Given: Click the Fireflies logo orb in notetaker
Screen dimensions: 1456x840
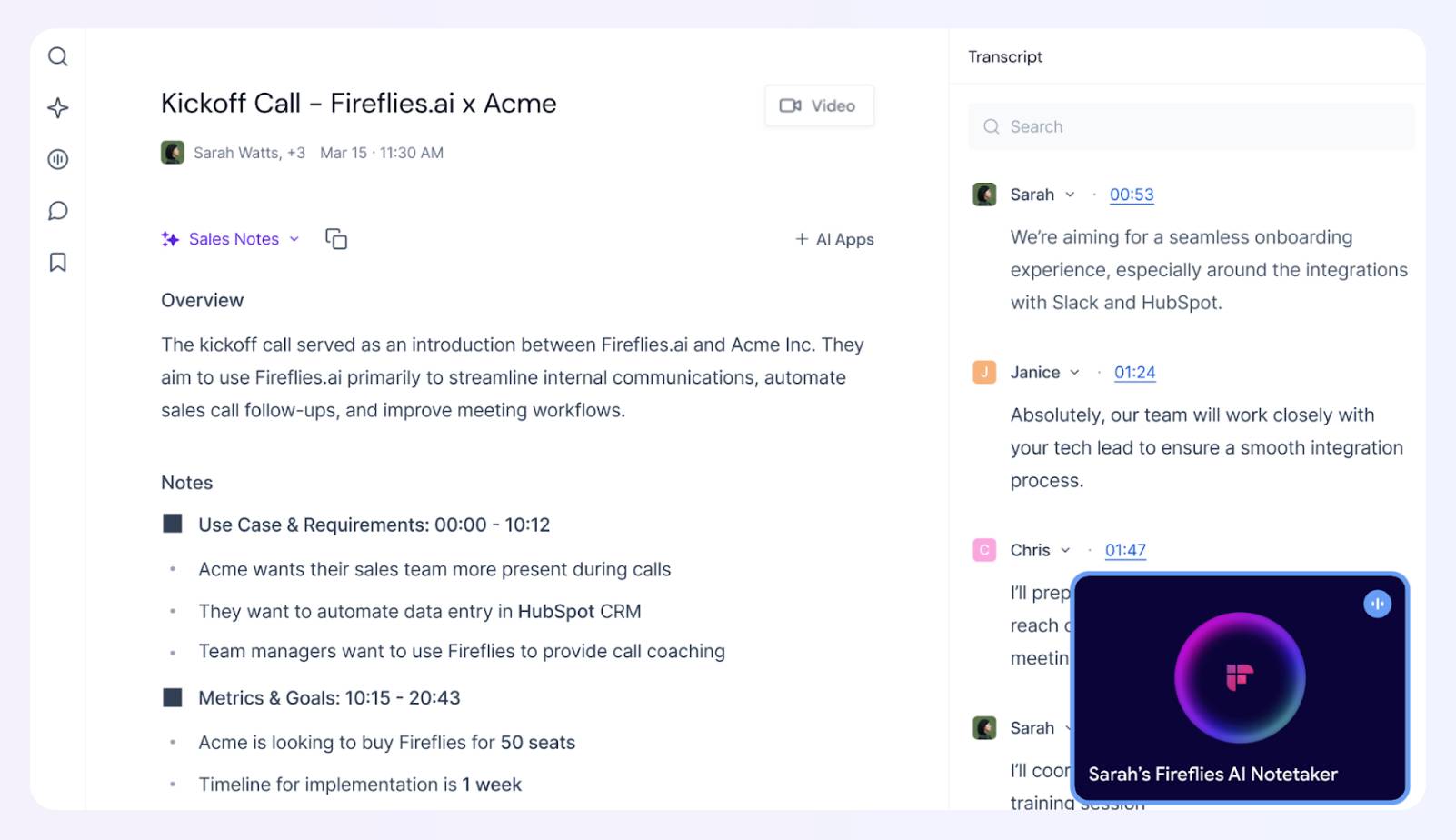Looking at the screenshot, I should [x=1240, y=678].
